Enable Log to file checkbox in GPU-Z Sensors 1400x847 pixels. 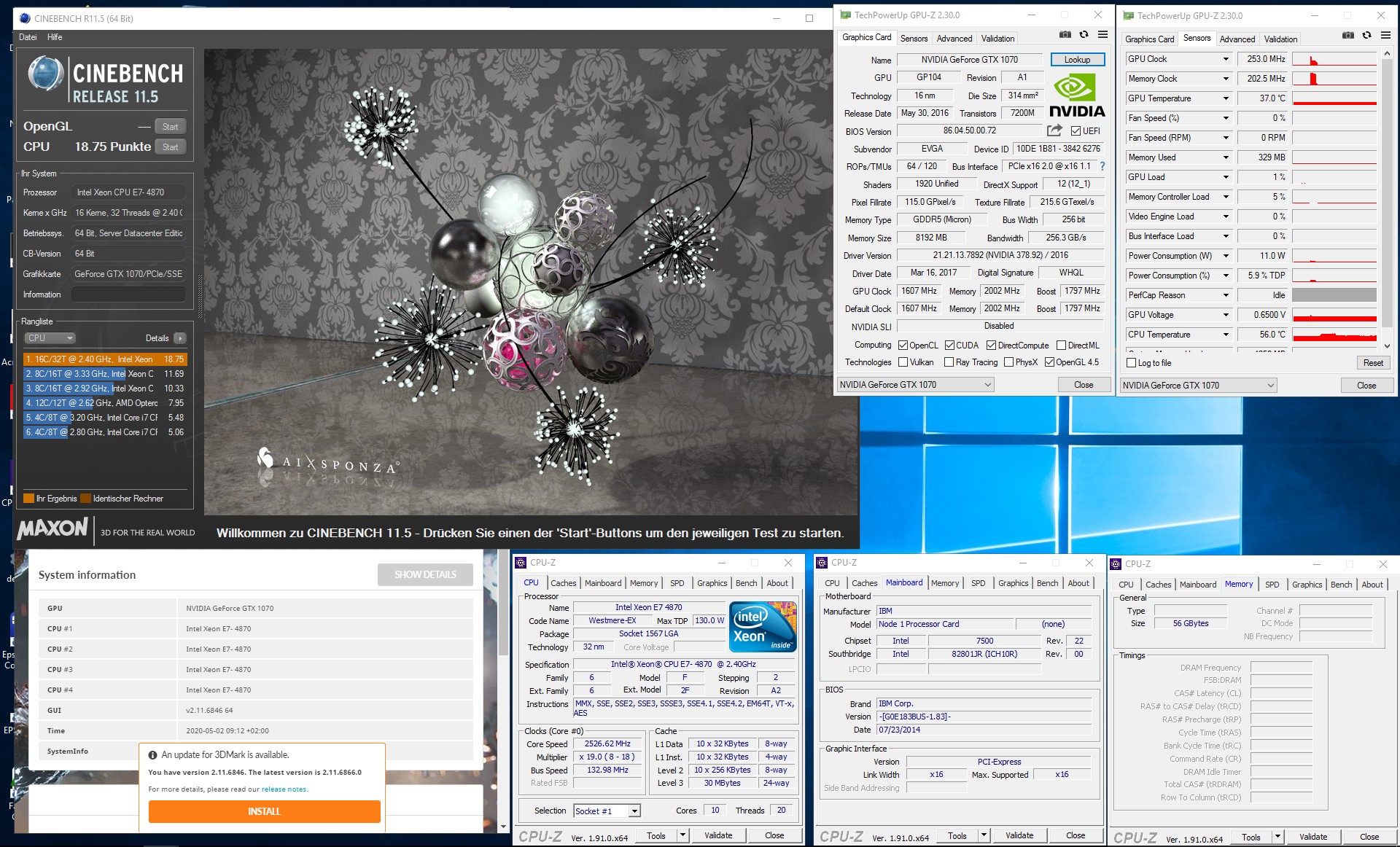(1132, 363)
